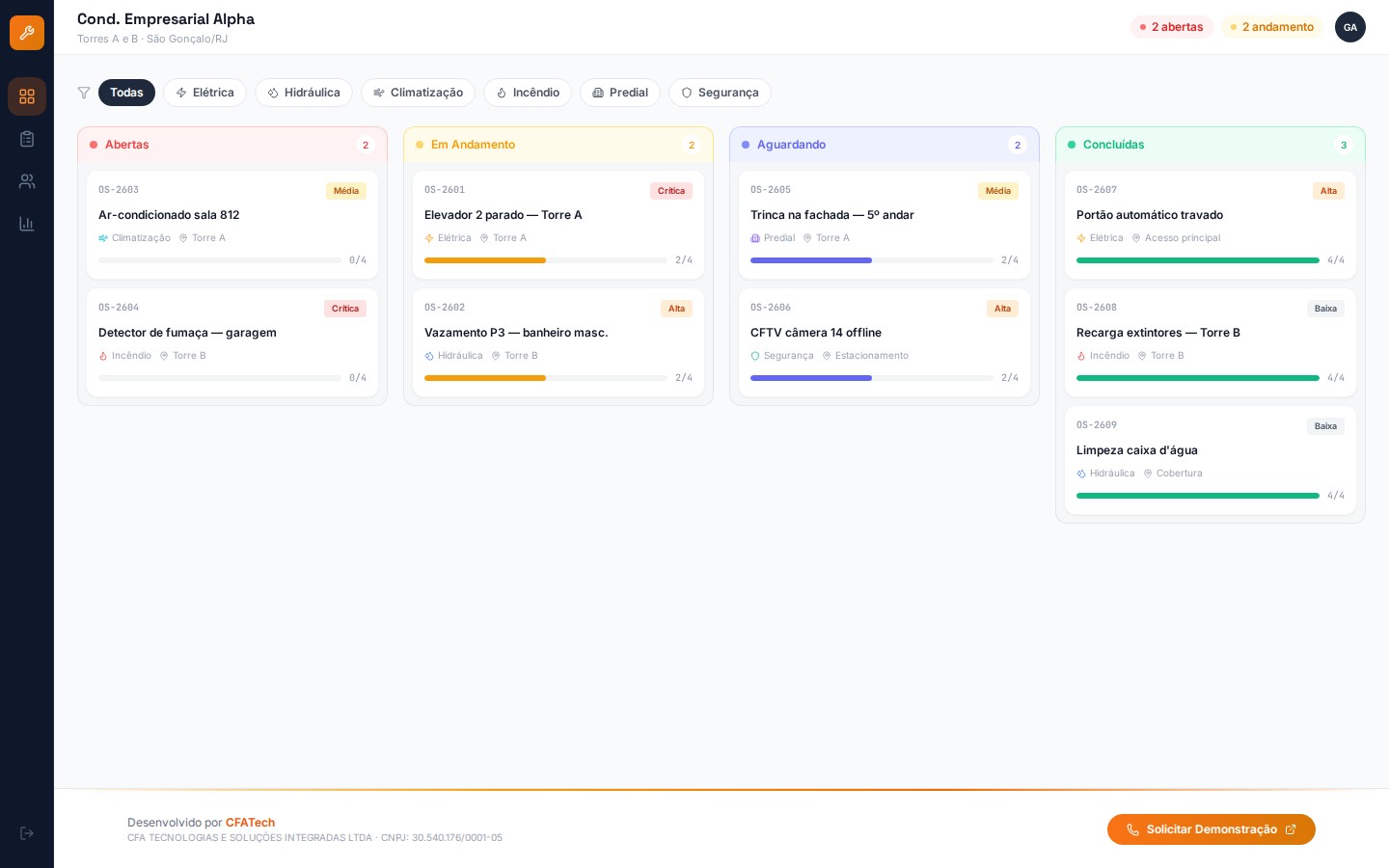Open the Ar-condicionado sala 812 card

tap(232, 215)
